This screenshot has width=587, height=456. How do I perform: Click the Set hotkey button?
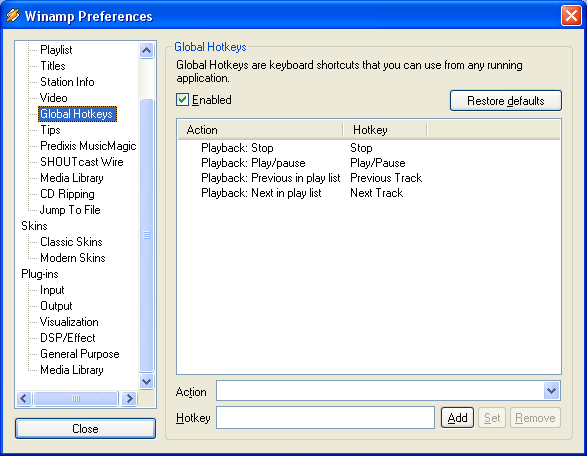[x=492, y=417]
